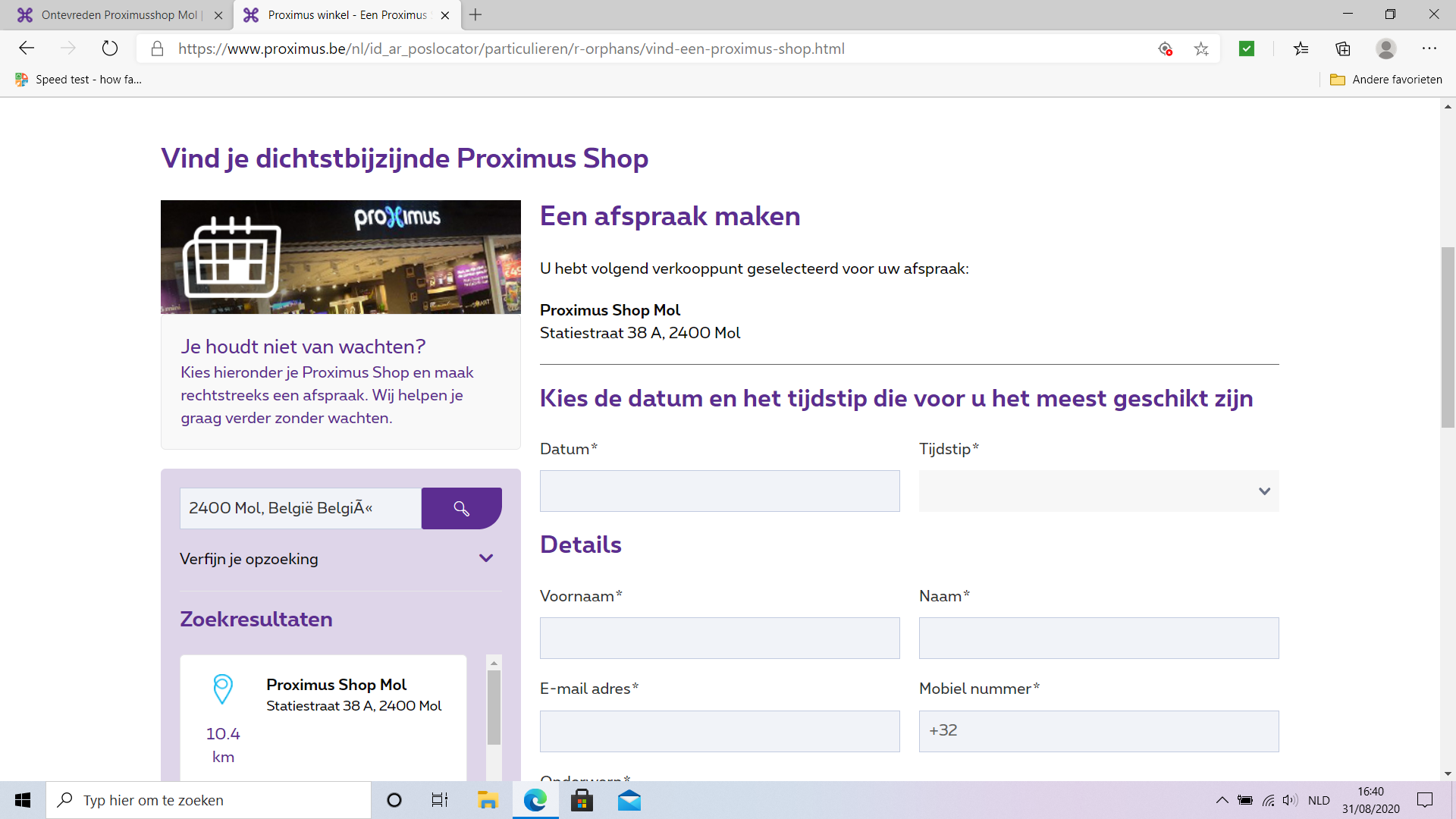
Task: Show hidden system tray icons
Action: [1222, 800]
